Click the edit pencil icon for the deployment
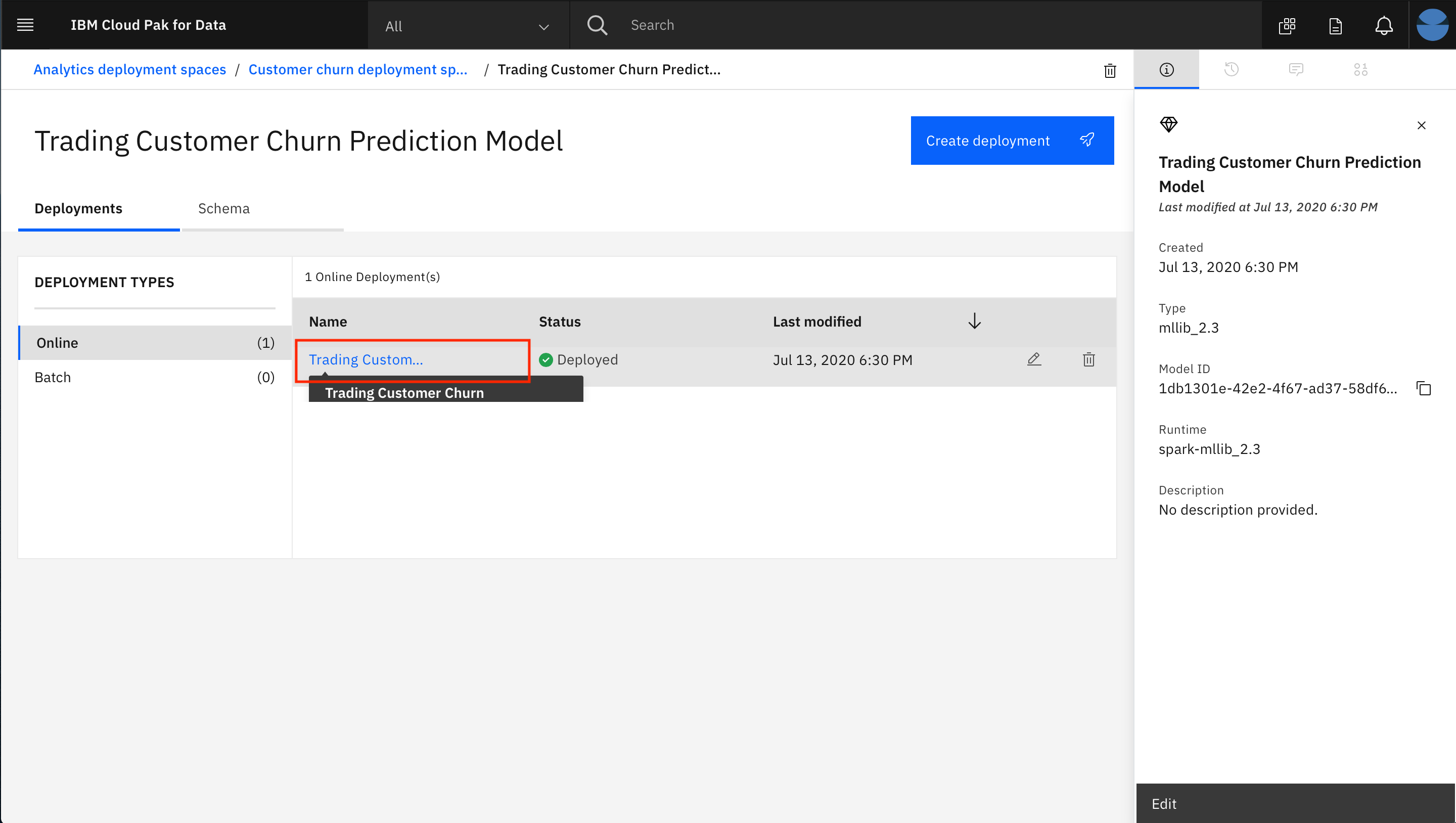1456x823 pixels. (x=1034, y=359)
